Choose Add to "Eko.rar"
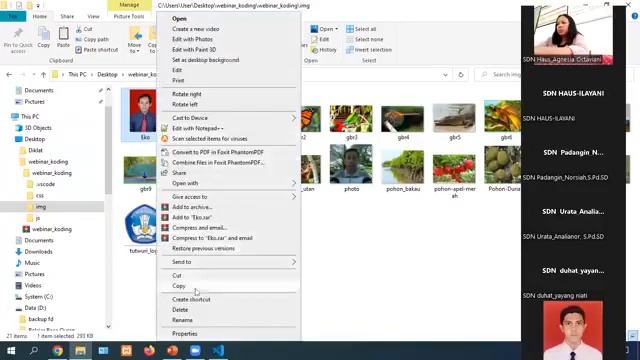The height and width of the screenshot is (360, 640). pos(229,218)
